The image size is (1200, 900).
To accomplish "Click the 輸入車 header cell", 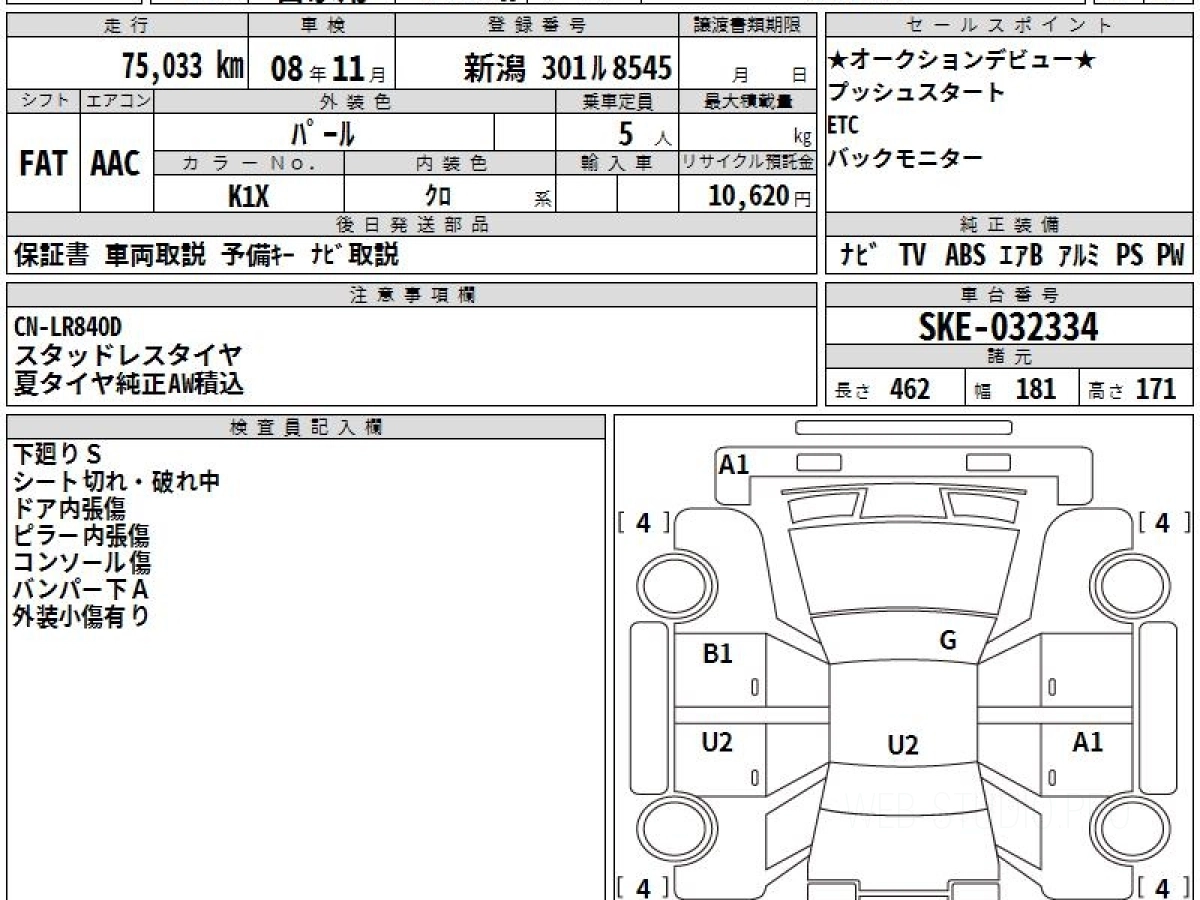I will tap(617, 163).
